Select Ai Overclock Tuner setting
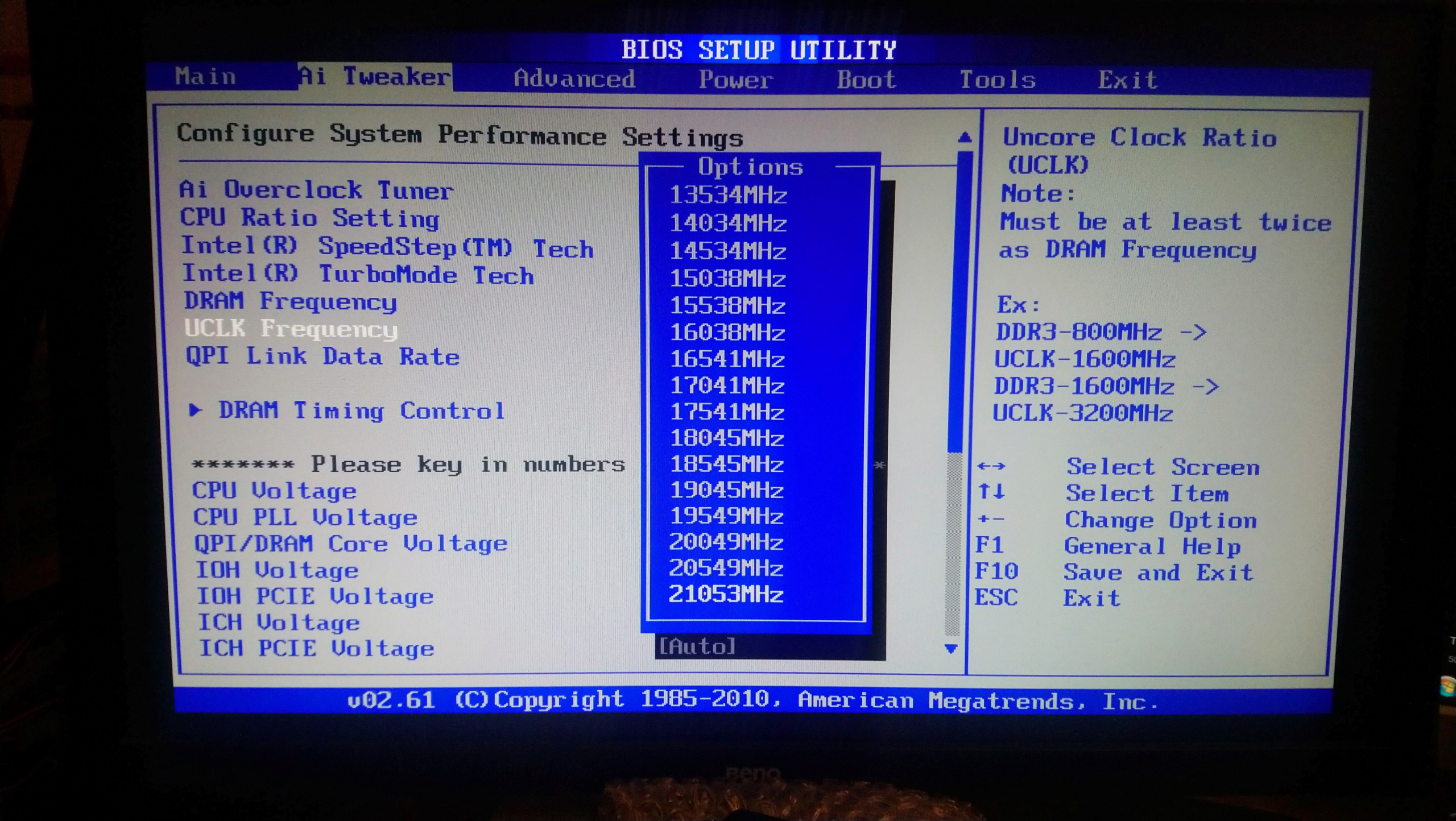Image resolution: width=1456 pixels, height=821 pixels. [316, 190]
